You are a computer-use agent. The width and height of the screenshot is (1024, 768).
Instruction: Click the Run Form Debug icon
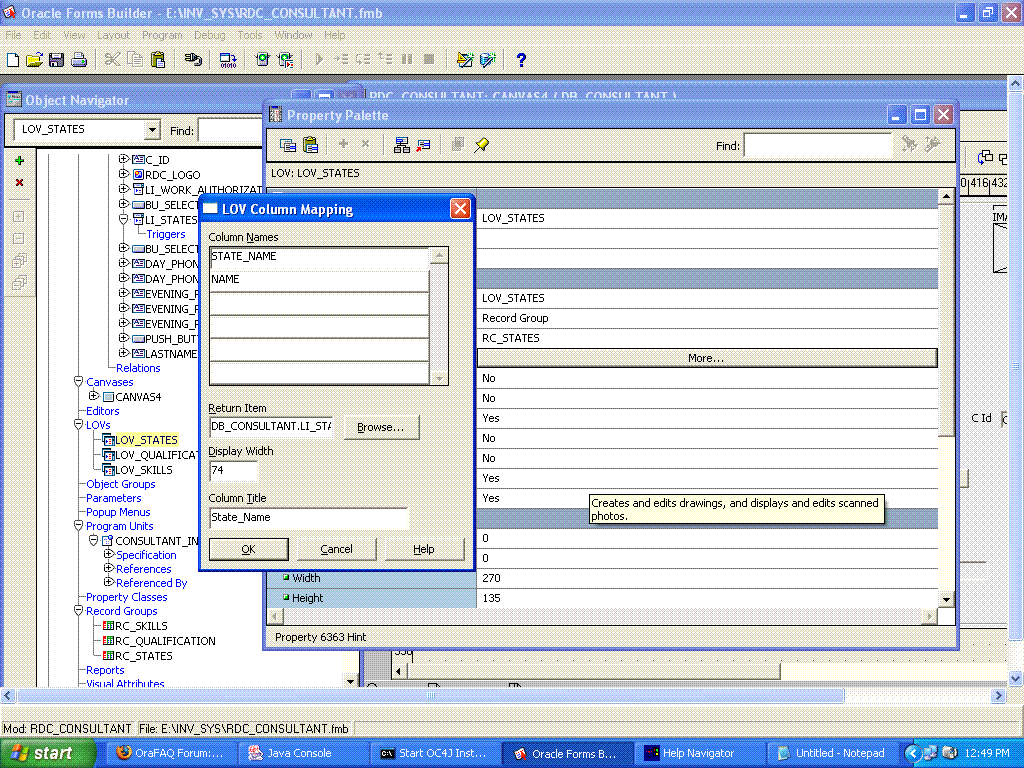pos(285,60)
